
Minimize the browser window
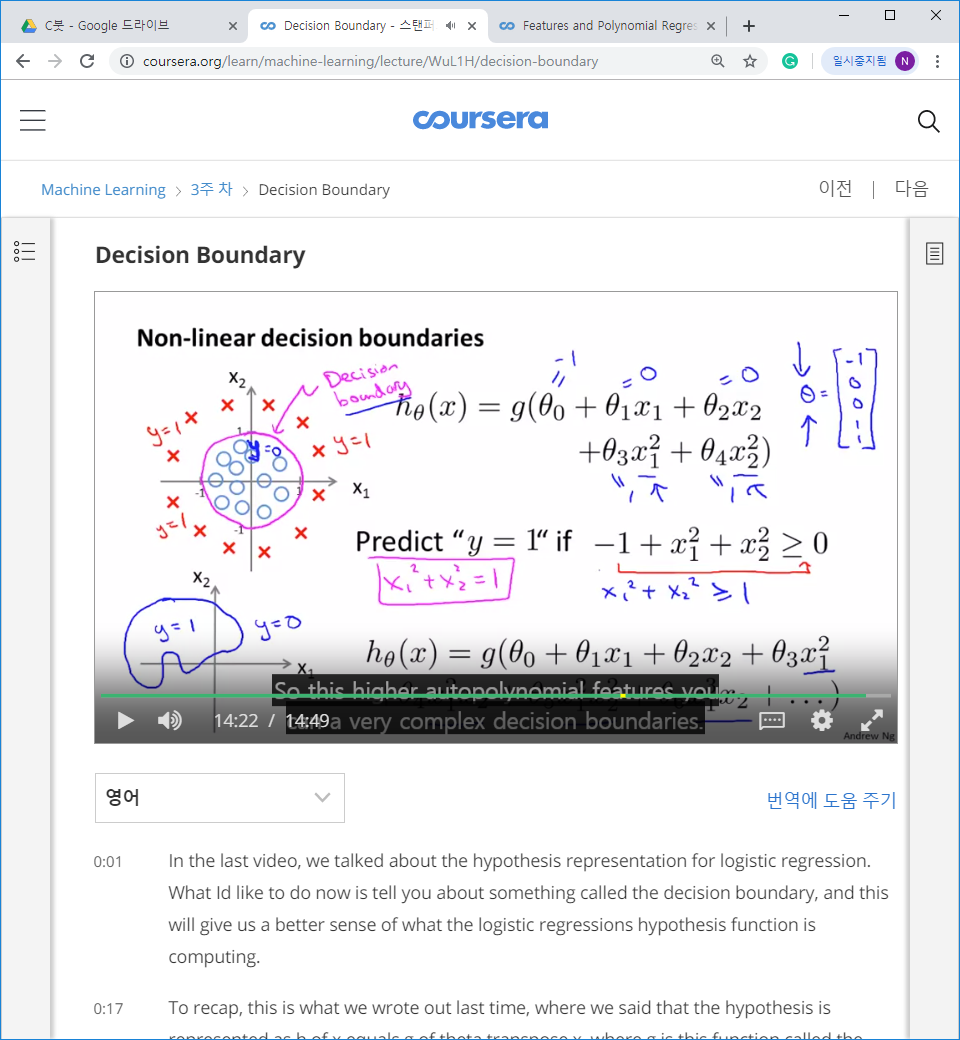844,15
